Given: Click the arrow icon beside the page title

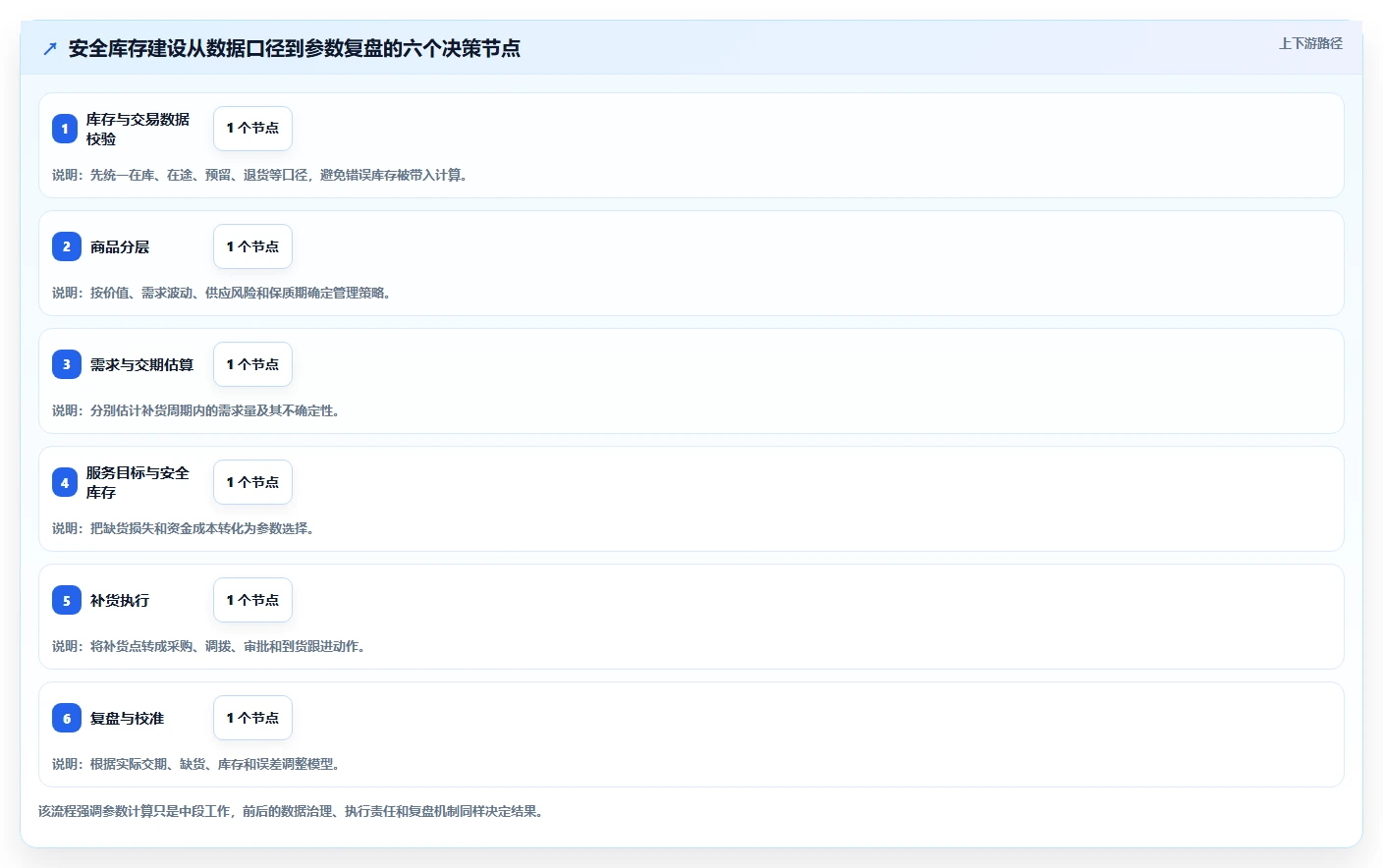Looking at the screenshot, I should pos(50,48).
